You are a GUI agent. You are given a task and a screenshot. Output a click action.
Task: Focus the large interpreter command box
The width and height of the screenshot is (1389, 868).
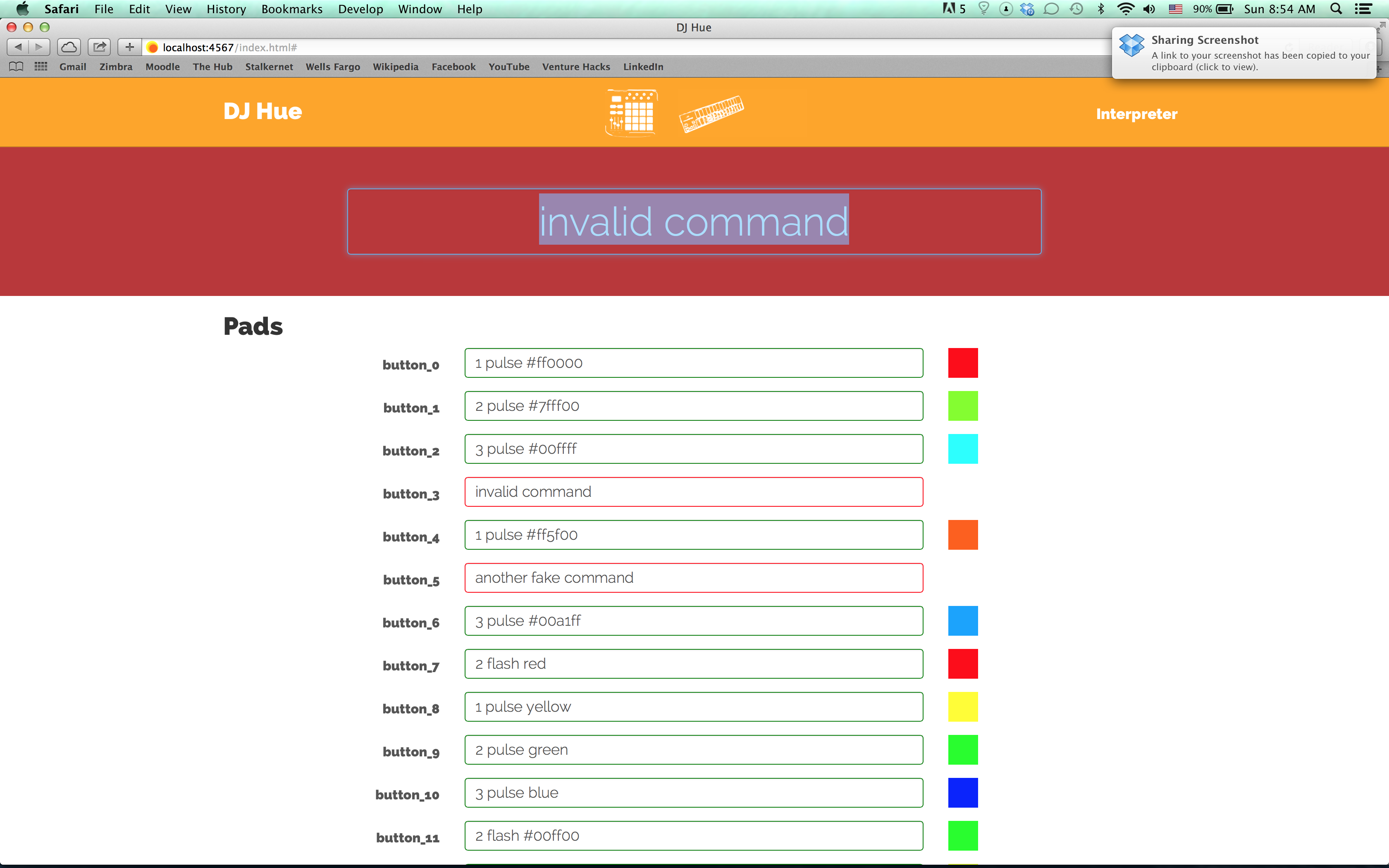[693, 222]
